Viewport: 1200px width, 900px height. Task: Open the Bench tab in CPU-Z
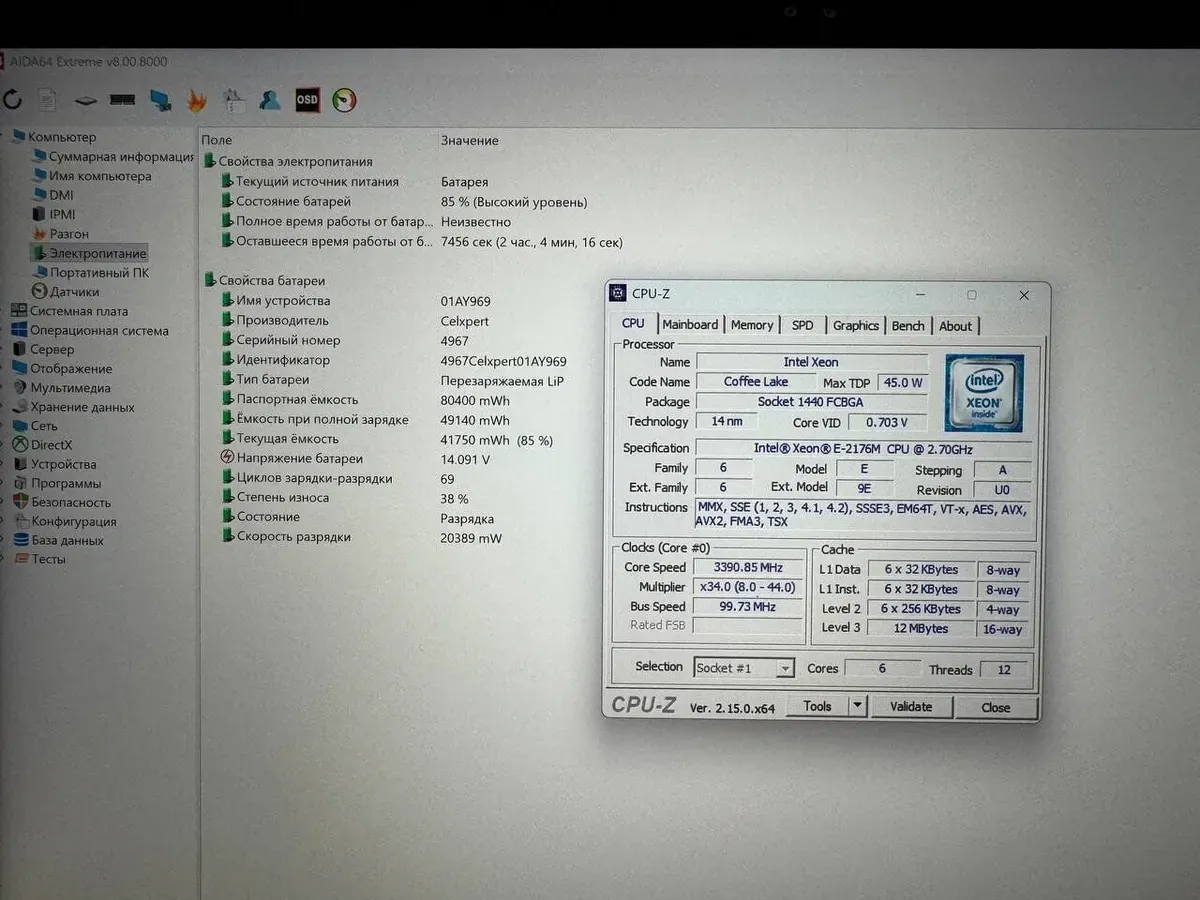coord(908,325)
